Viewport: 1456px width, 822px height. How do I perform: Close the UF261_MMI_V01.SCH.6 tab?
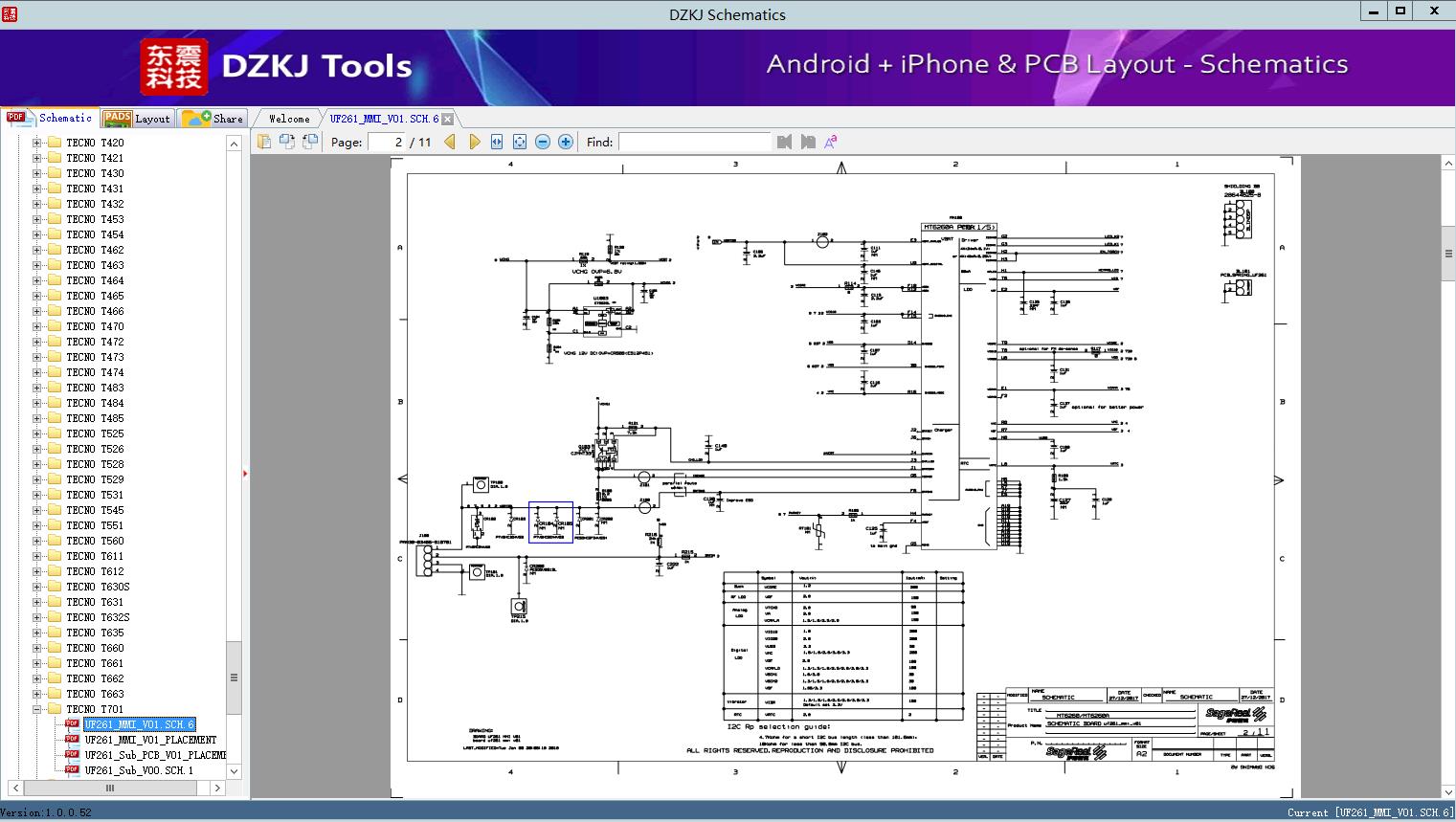click(447, 119)
